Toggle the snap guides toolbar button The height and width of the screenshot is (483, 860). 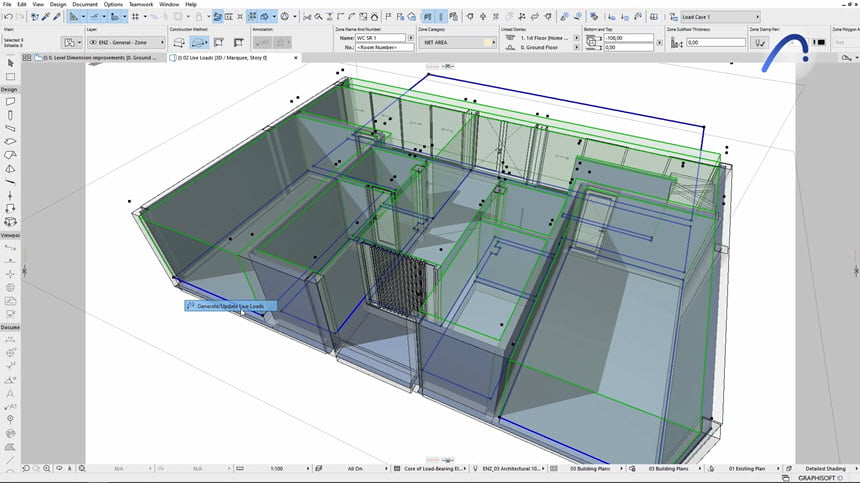(x=94, y=17)
